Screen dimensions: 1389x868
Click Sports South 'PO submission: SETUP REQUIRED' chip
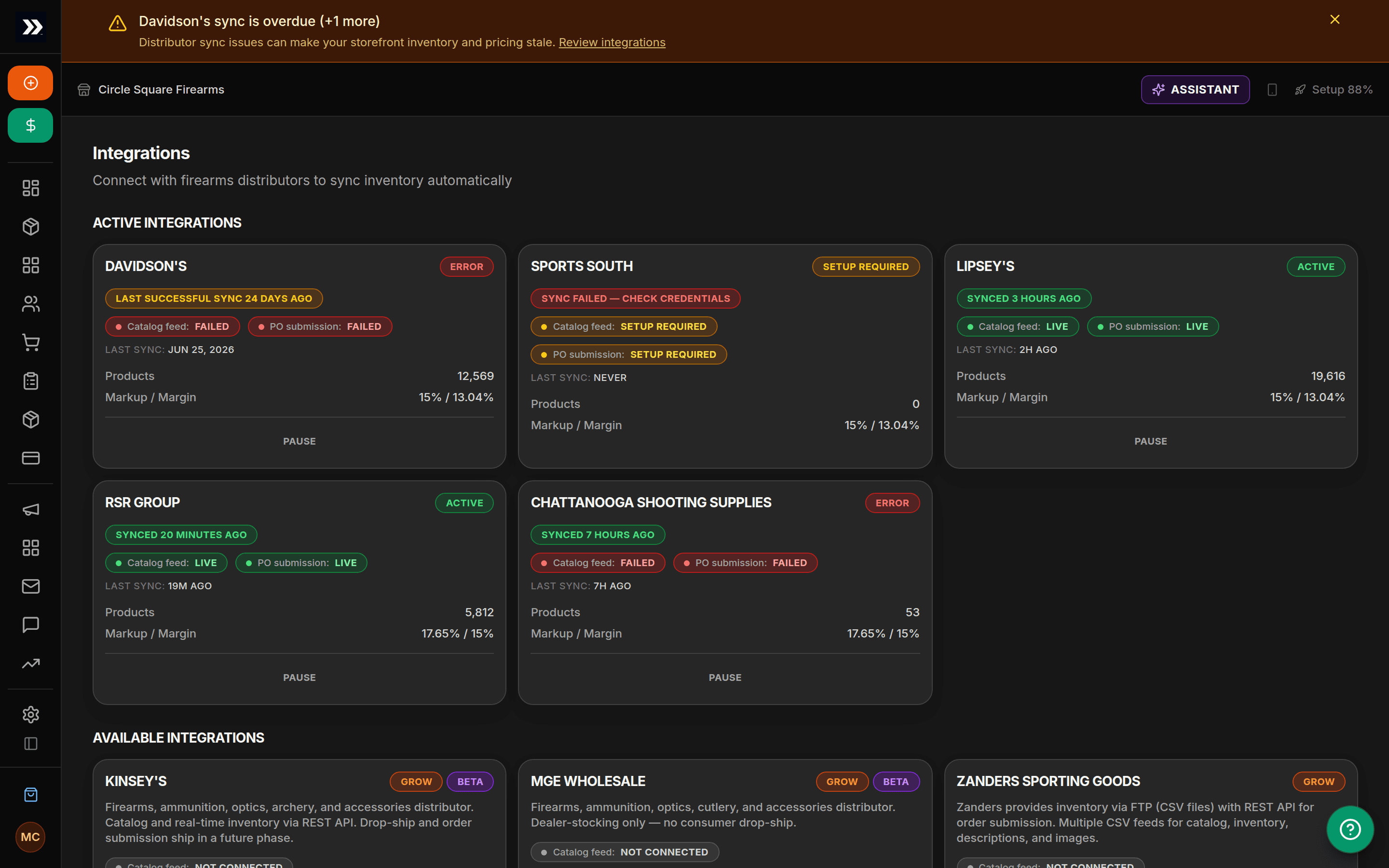point(628,354)
